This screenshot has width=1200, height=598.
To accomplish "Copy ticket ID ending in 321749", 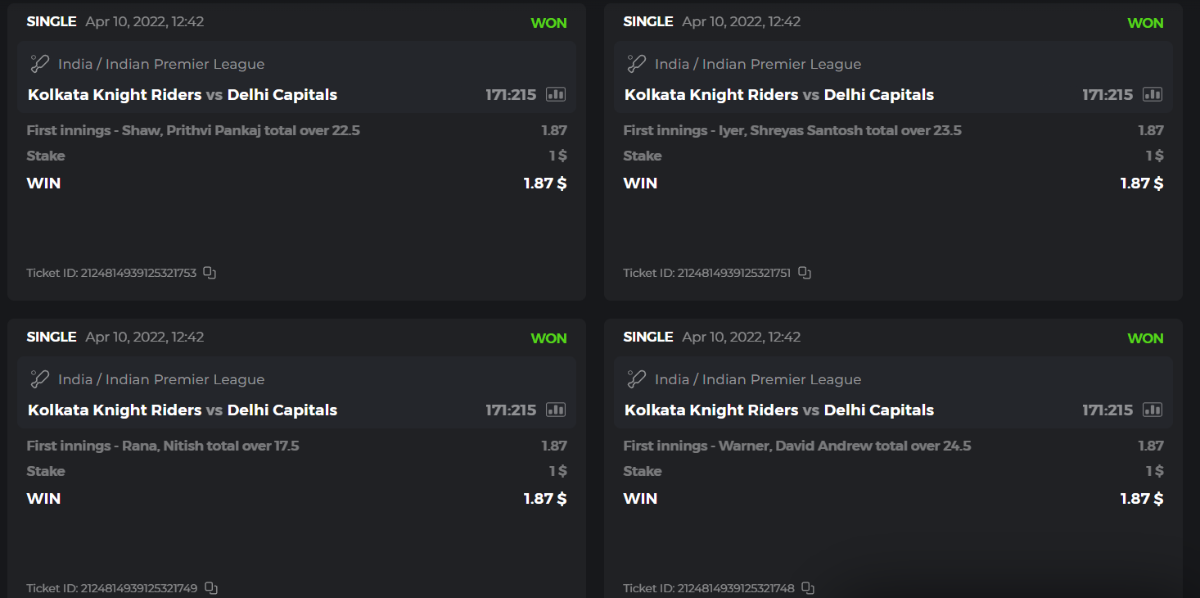I will (210, 588).
